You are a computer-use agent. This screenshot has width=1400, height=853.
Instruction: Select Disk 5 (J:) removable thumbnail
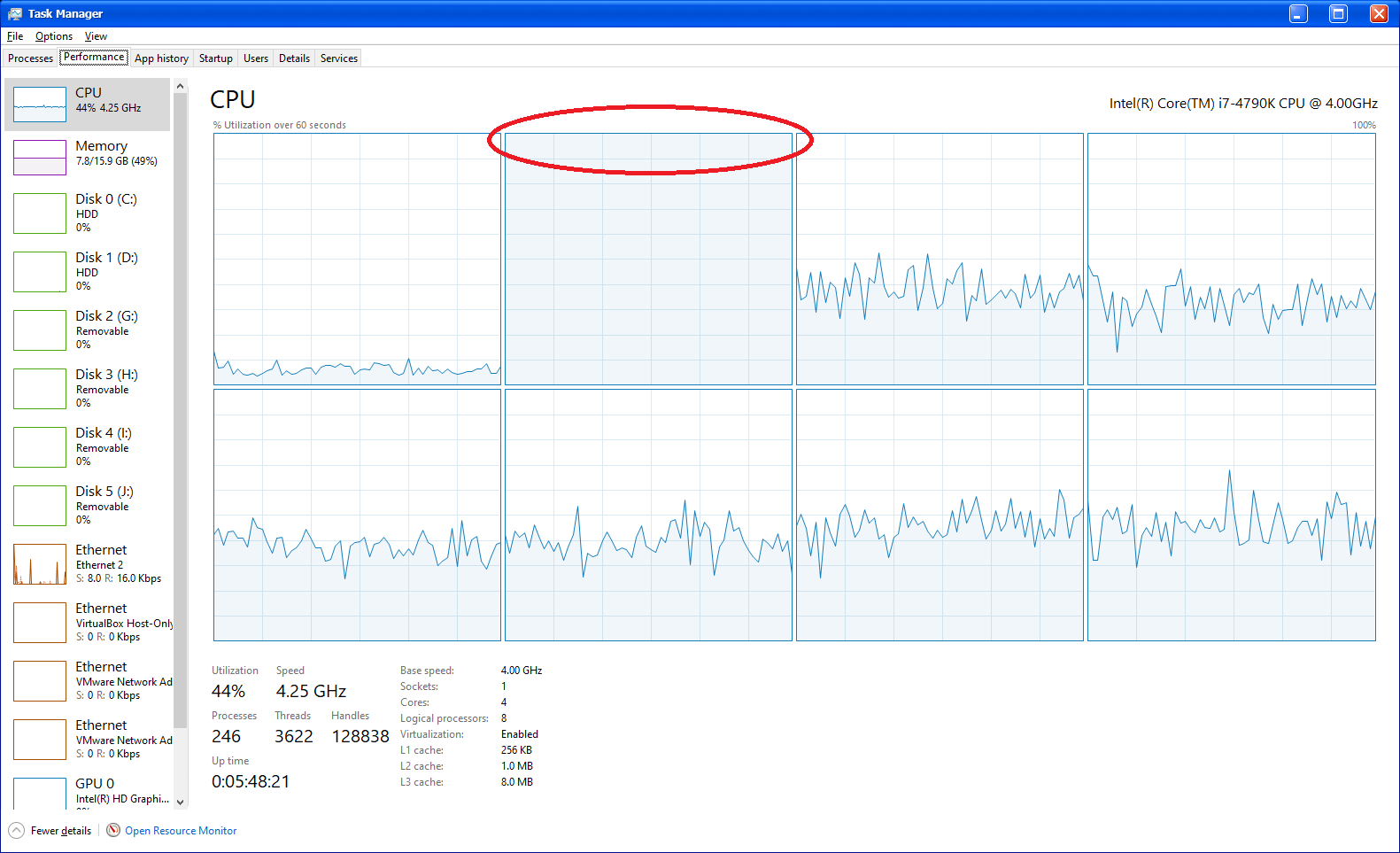pyautogui.click(x=40, y=506)
